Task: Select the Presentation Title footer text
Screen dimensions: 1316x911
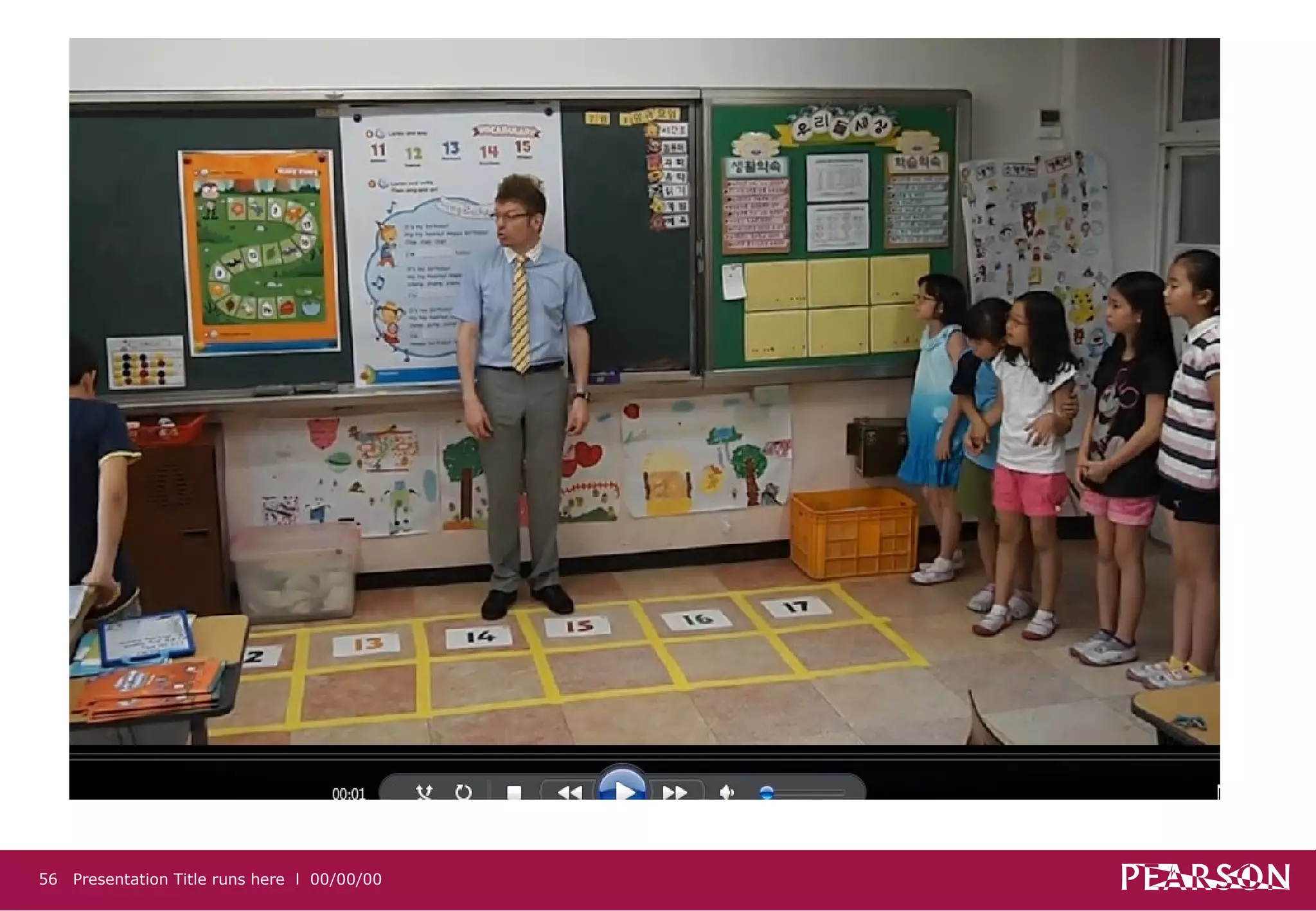Action: pyautogui.click(x=179, y=880)
